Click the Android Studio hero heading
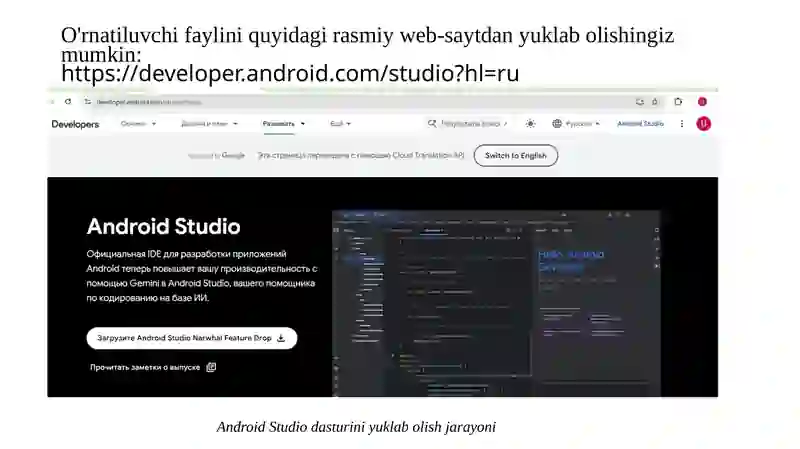Screen dimensions: 800x449 point(163,227)
